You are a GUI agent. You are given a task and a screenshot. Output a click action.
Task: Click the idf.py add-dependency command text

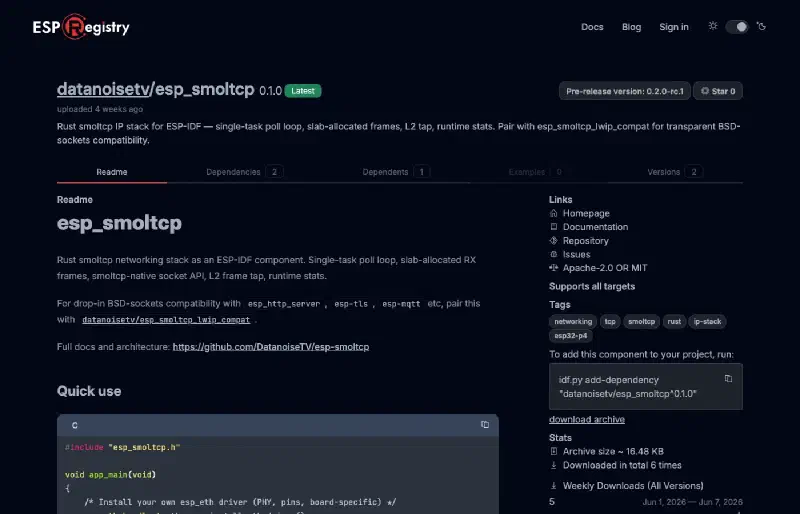pos(627,386)
